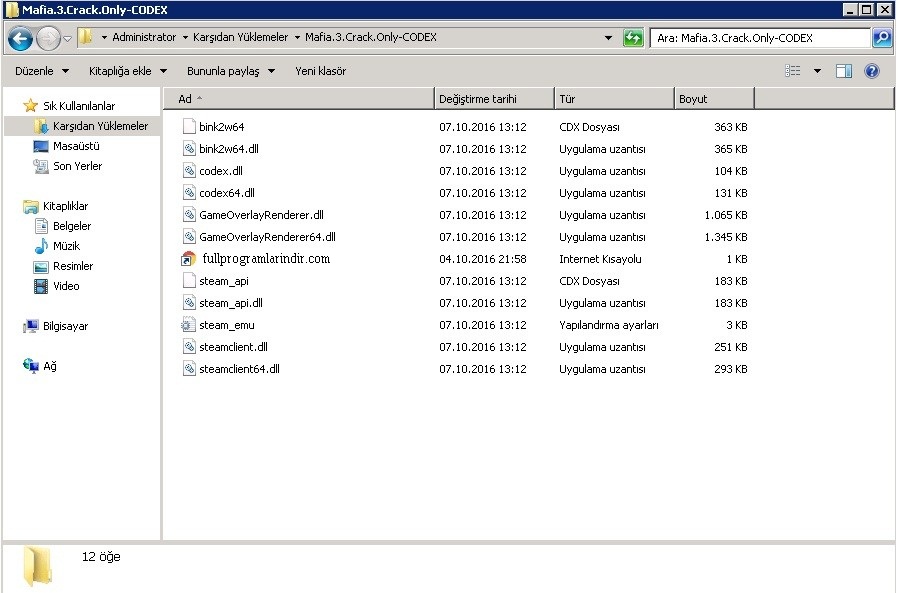Open the Kitaplığa ekle menu

click(x=127, y=71)
